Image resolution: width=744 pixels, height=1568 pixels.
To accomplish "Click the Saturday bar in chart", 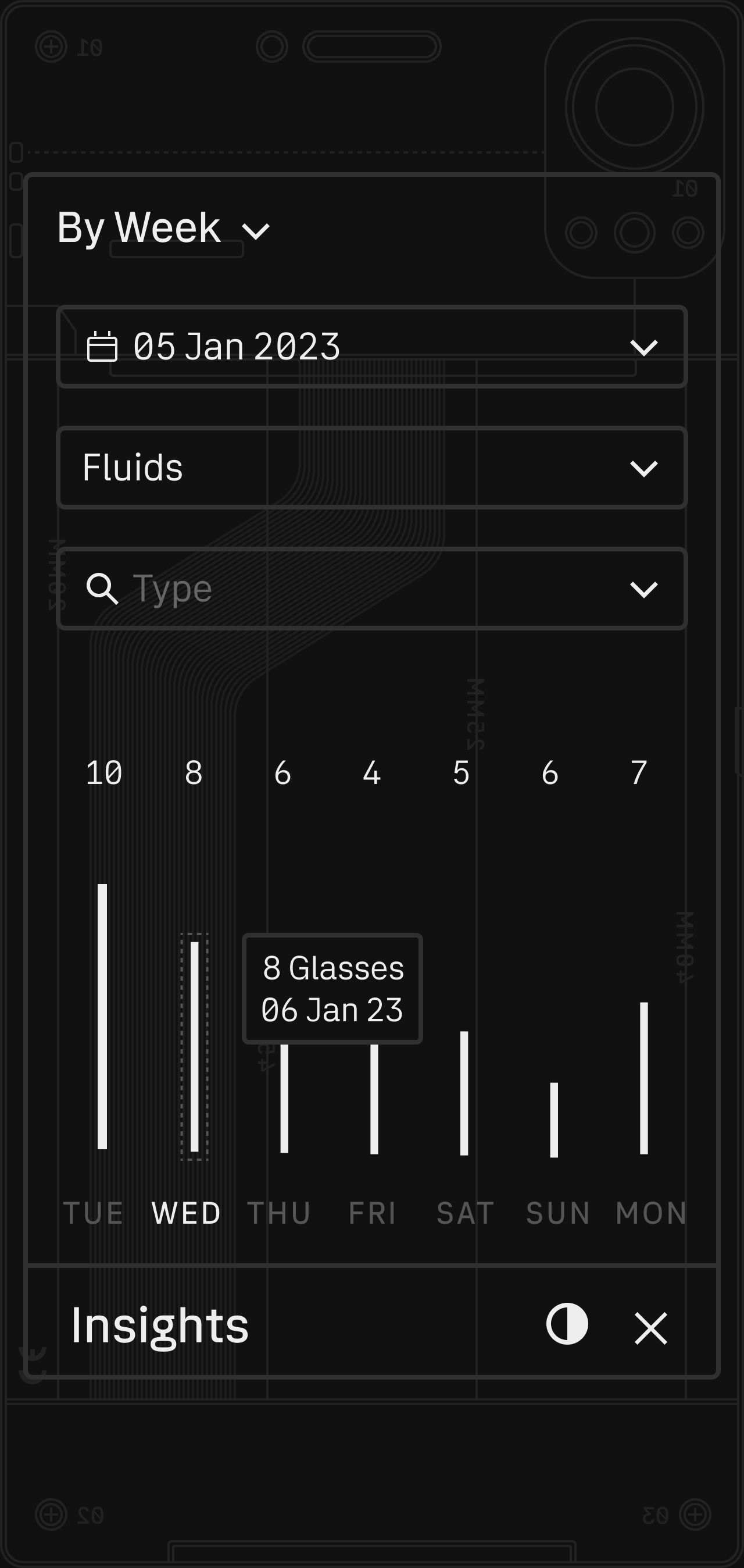I will [x=464, y=1093].
